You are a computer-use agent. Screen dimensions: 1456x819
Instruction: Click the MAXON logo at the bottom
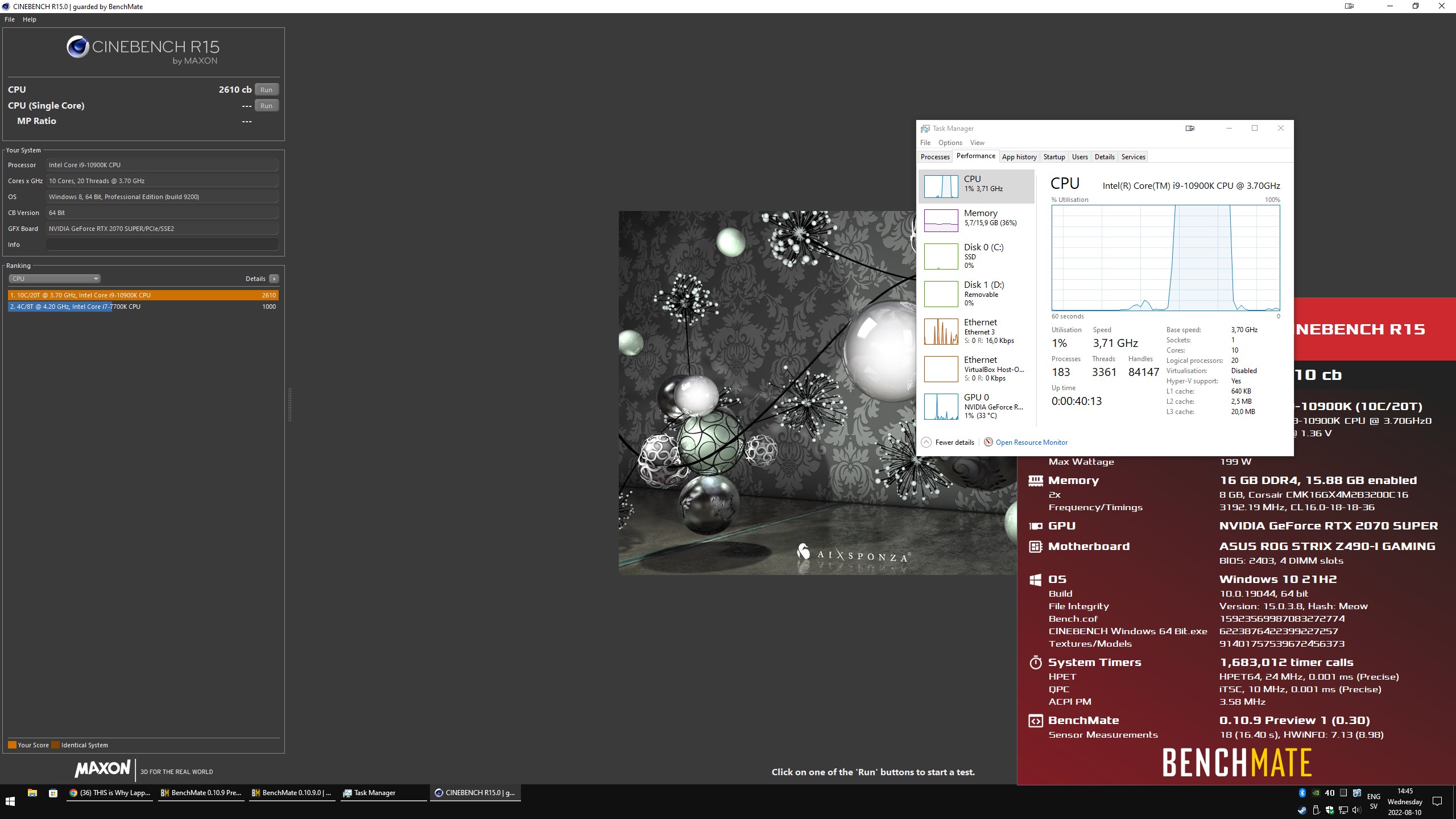point(103,768)
